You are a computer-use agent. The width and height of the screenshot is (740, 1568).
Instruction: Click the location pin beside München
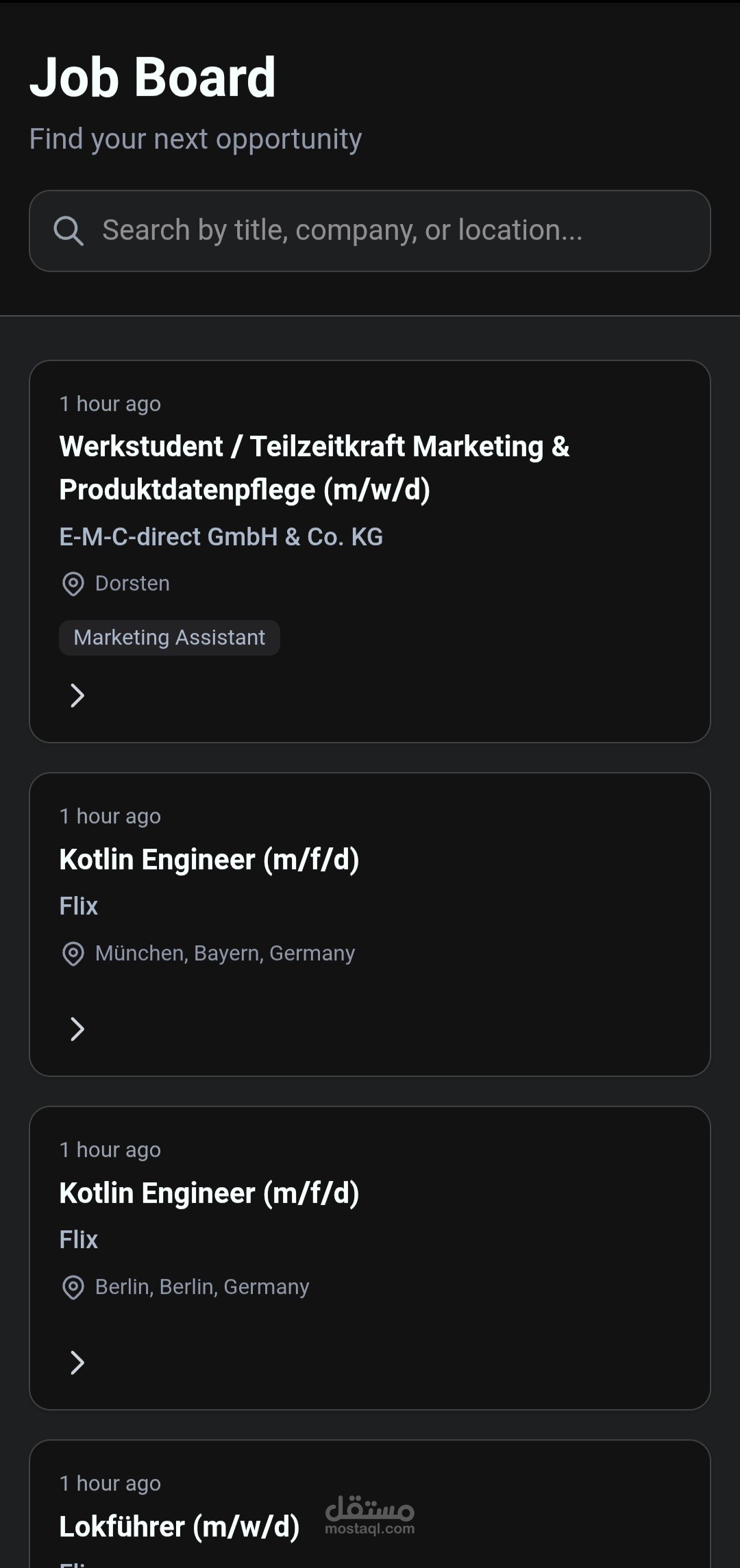pos(73,954)
